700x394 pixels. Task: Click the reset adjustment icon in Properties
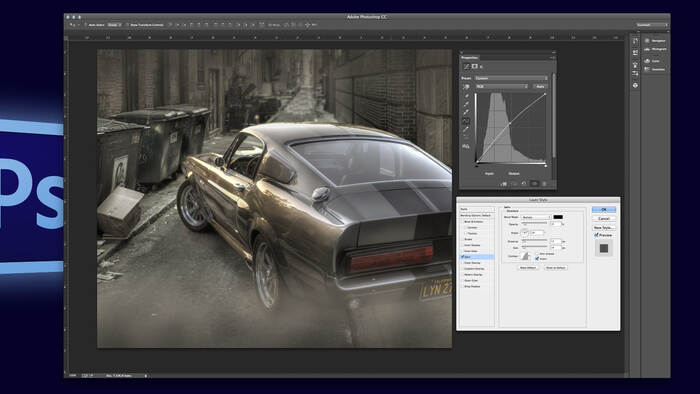524,183
